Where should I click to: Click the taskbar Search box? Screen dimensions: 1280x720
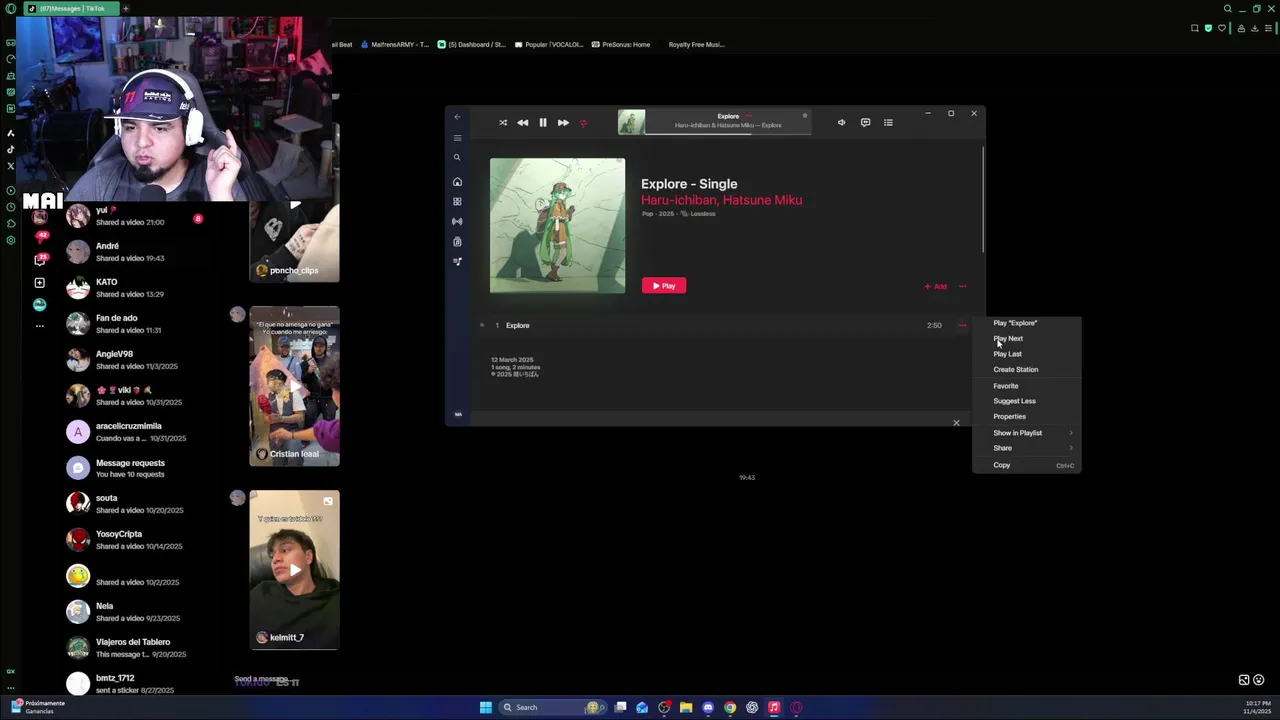[551, 707]
